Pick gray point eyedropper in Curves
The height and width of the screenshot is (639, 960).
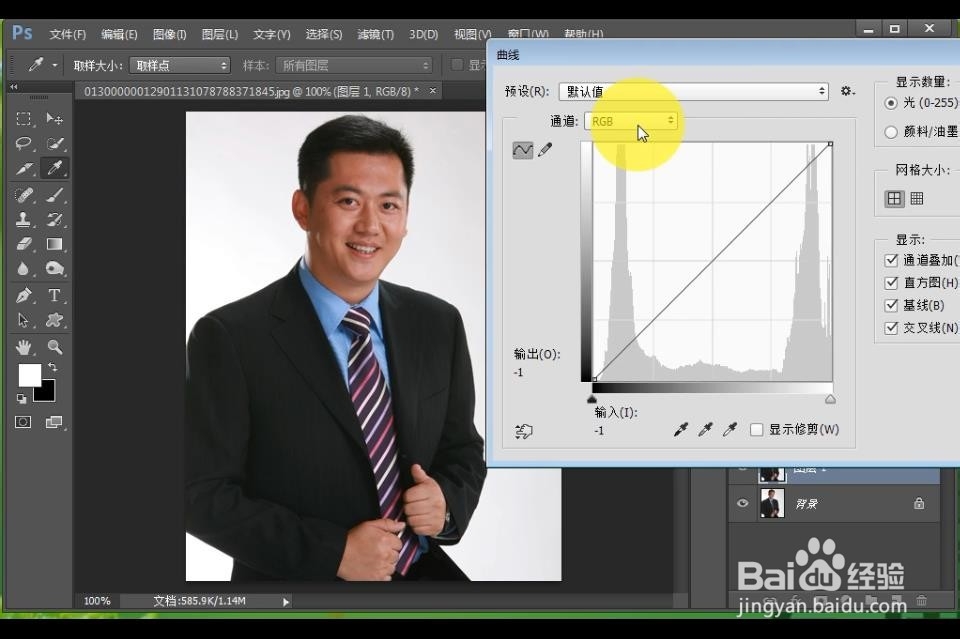tap(705, 430)
